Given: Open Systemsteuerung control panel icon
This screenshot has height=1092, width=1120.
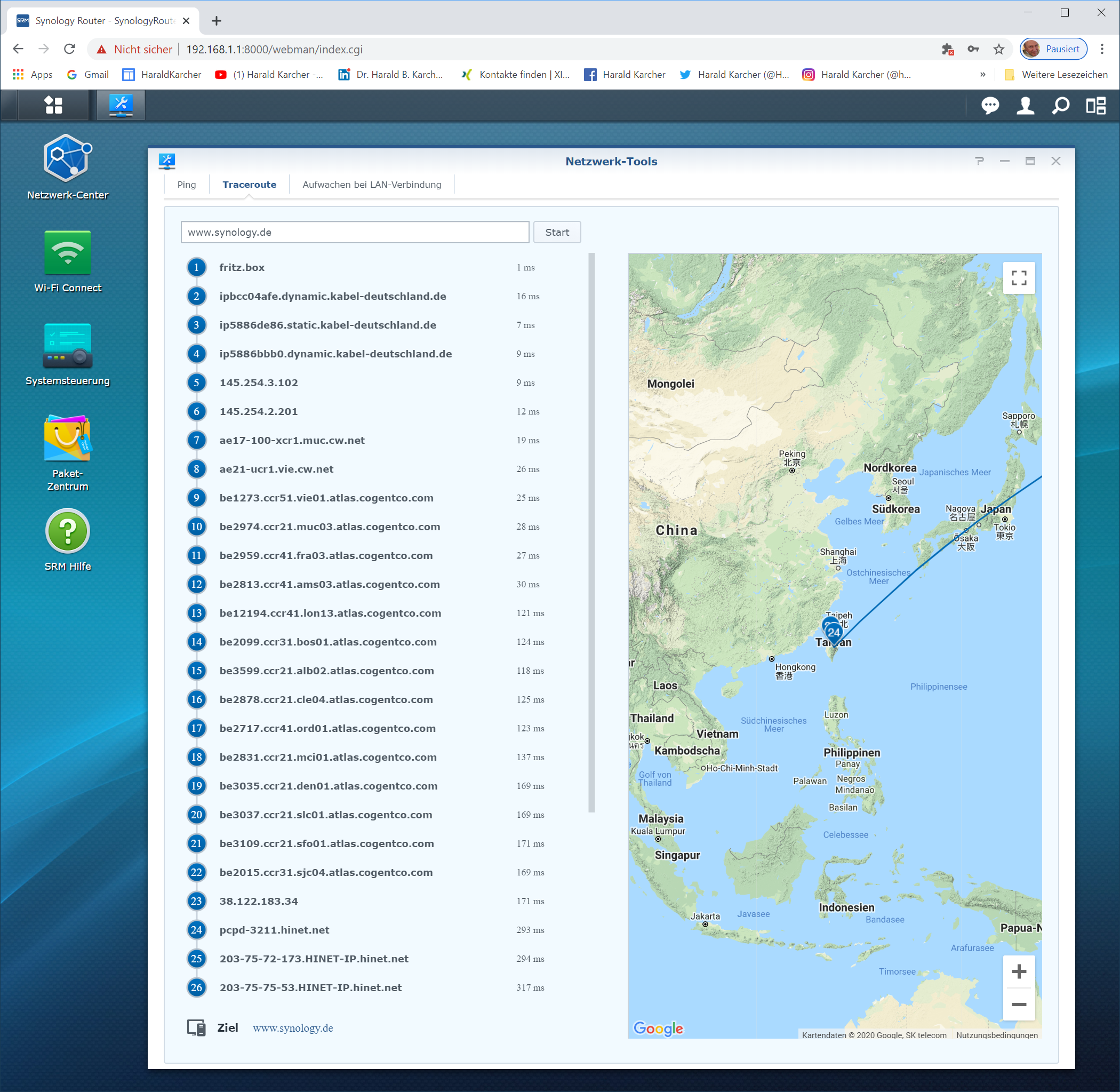Looking at the screenshot, I should pyautogui.click(x=68, y=346).
